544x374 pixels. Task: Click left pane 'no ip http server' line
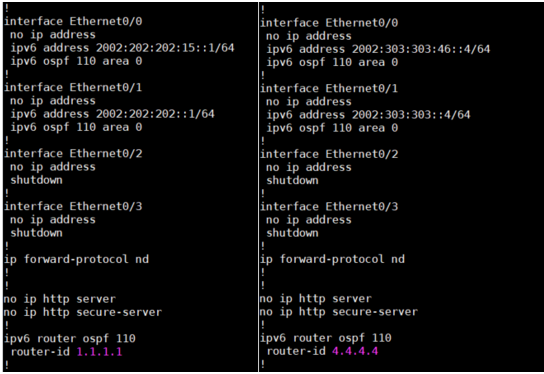60,299
